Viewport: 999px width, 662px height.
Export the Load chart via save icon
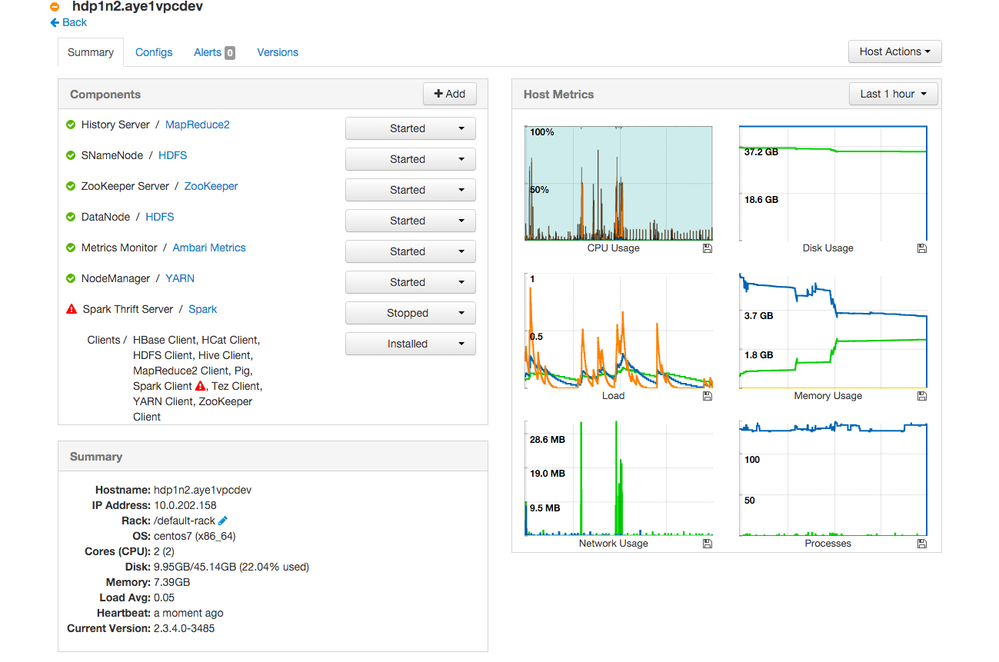tap(707, 396)
